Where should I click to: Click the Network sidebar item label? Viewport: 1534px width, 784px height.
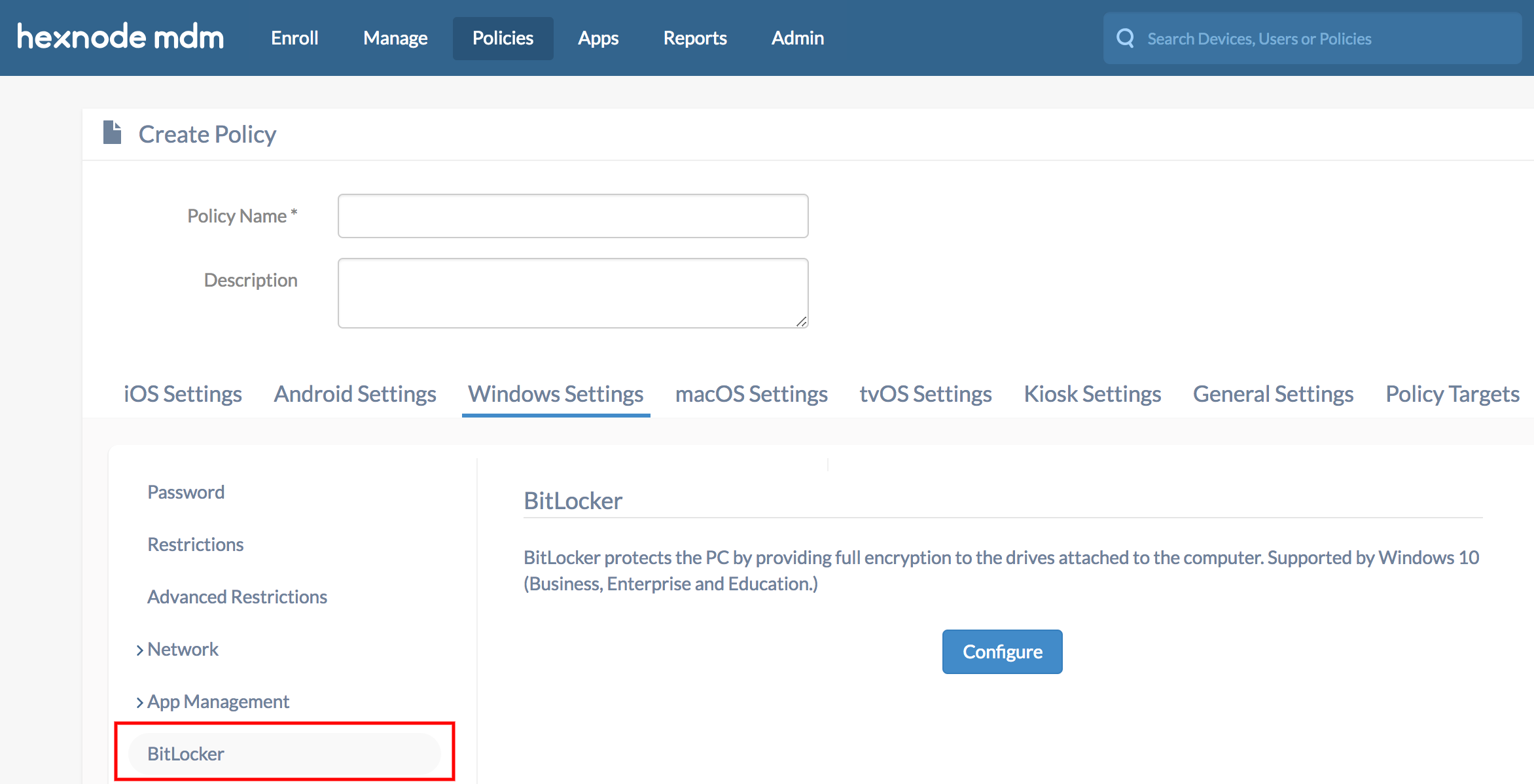click(x=183, y=649)
